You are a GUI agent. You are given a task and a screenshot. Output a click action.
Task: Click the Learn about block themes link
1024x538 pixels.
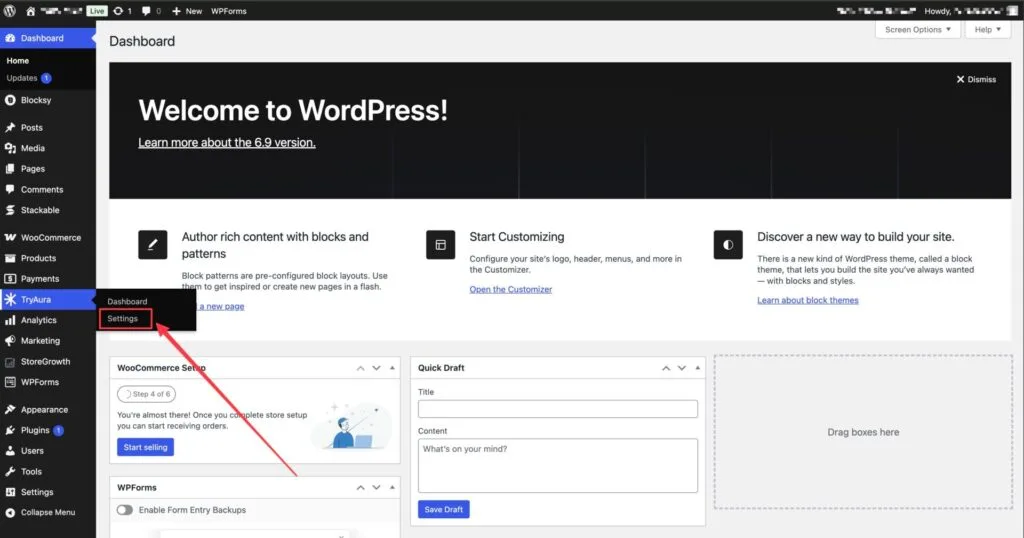[x=808, y=300]
